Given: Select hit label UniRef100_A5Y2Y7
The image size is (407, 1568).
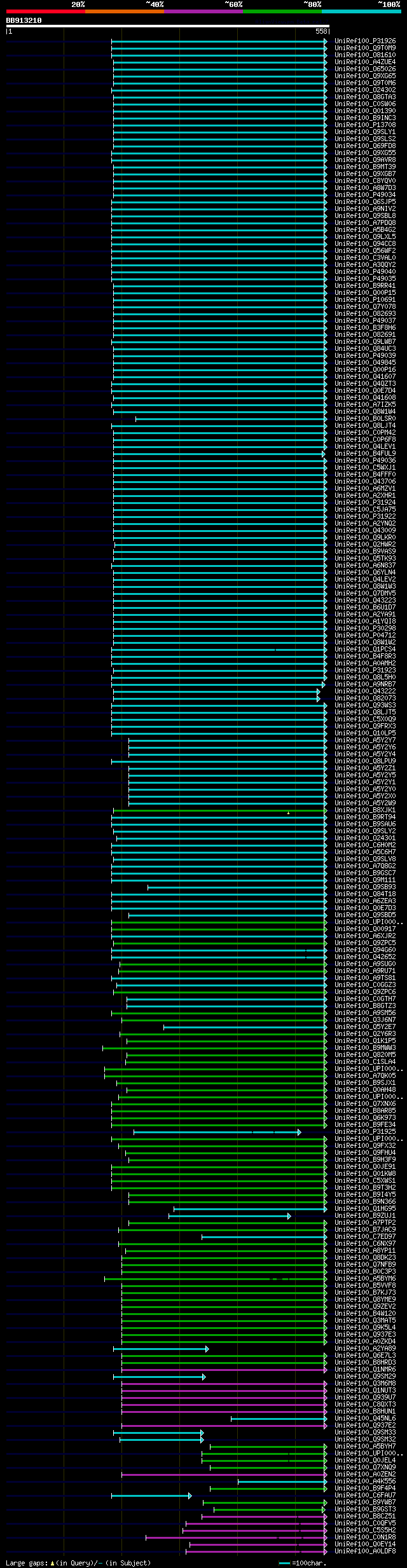Looking at the screenshot, I should (365, 740).
